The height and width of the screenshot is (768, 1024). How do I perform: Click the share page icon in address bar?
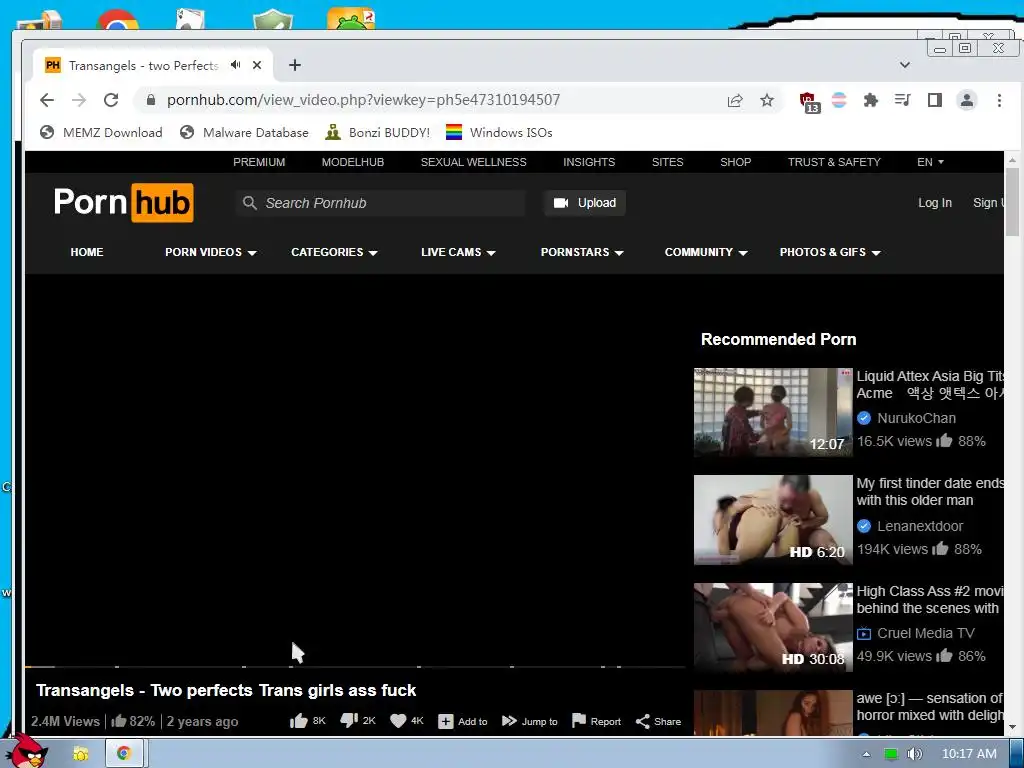tap(735, 100)
